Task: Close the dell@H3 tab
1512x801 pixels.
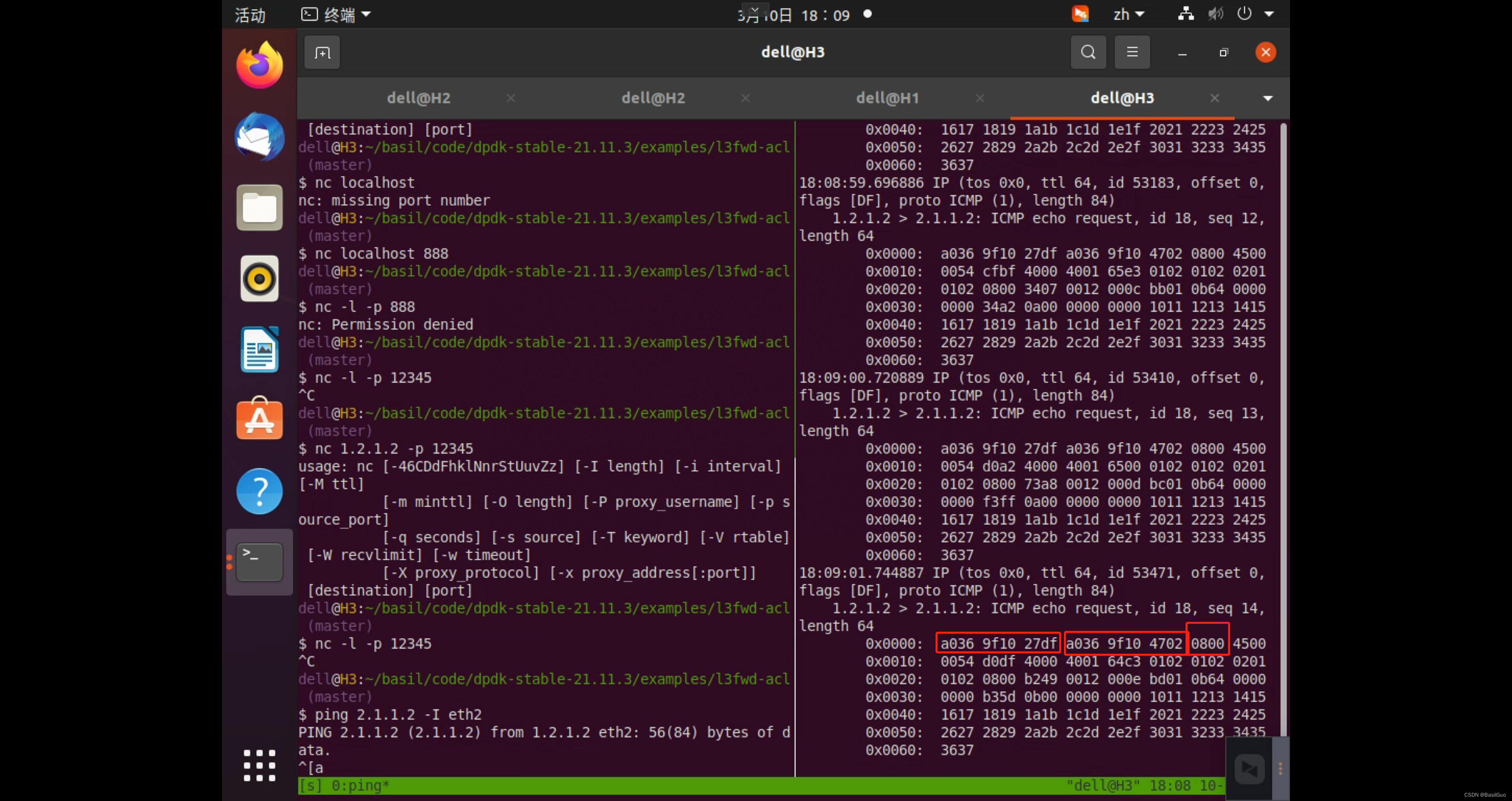Action: 1215,98
